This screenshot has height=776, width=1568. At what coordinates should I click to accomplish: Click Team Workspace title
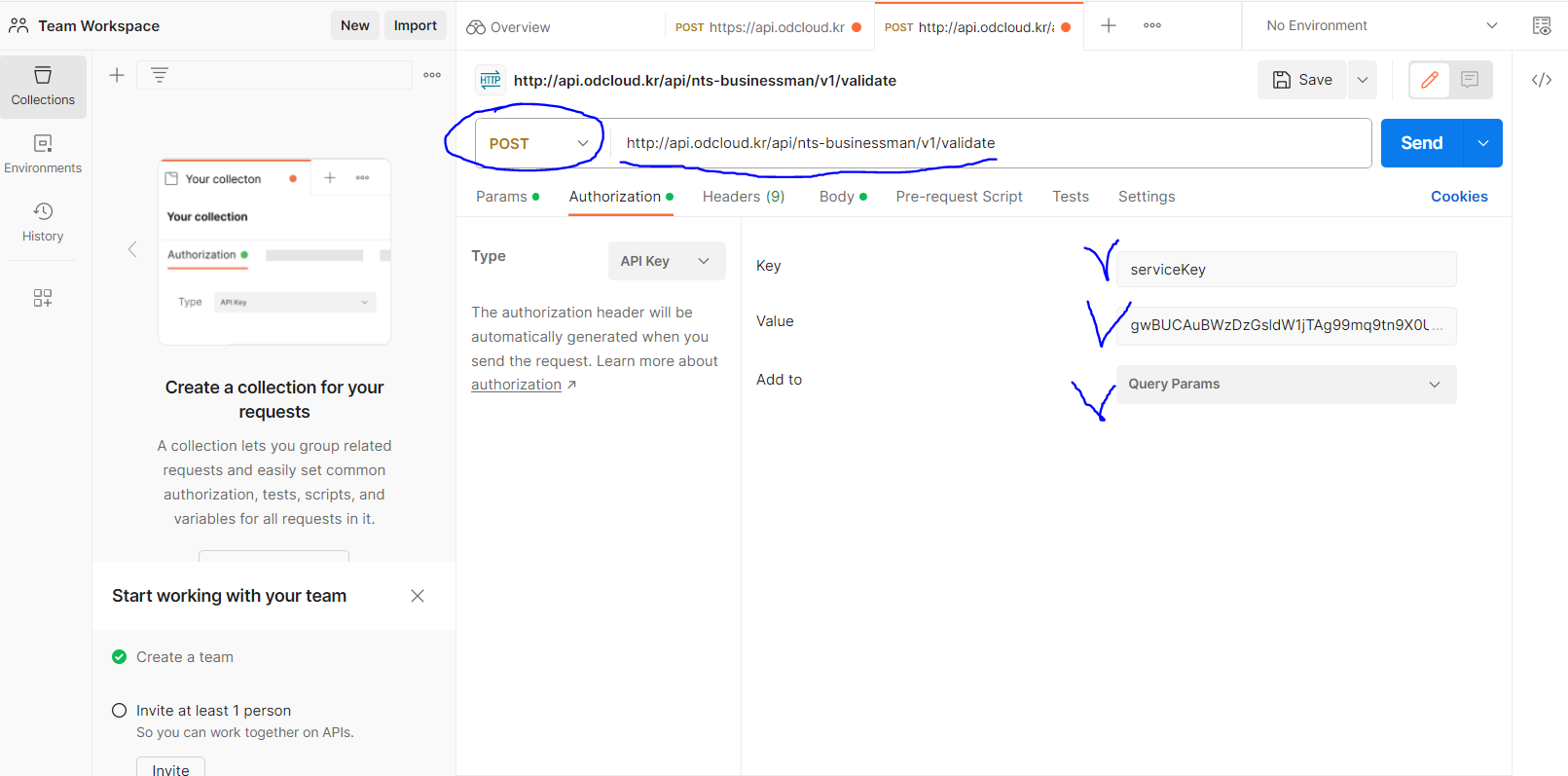(98, 26)
